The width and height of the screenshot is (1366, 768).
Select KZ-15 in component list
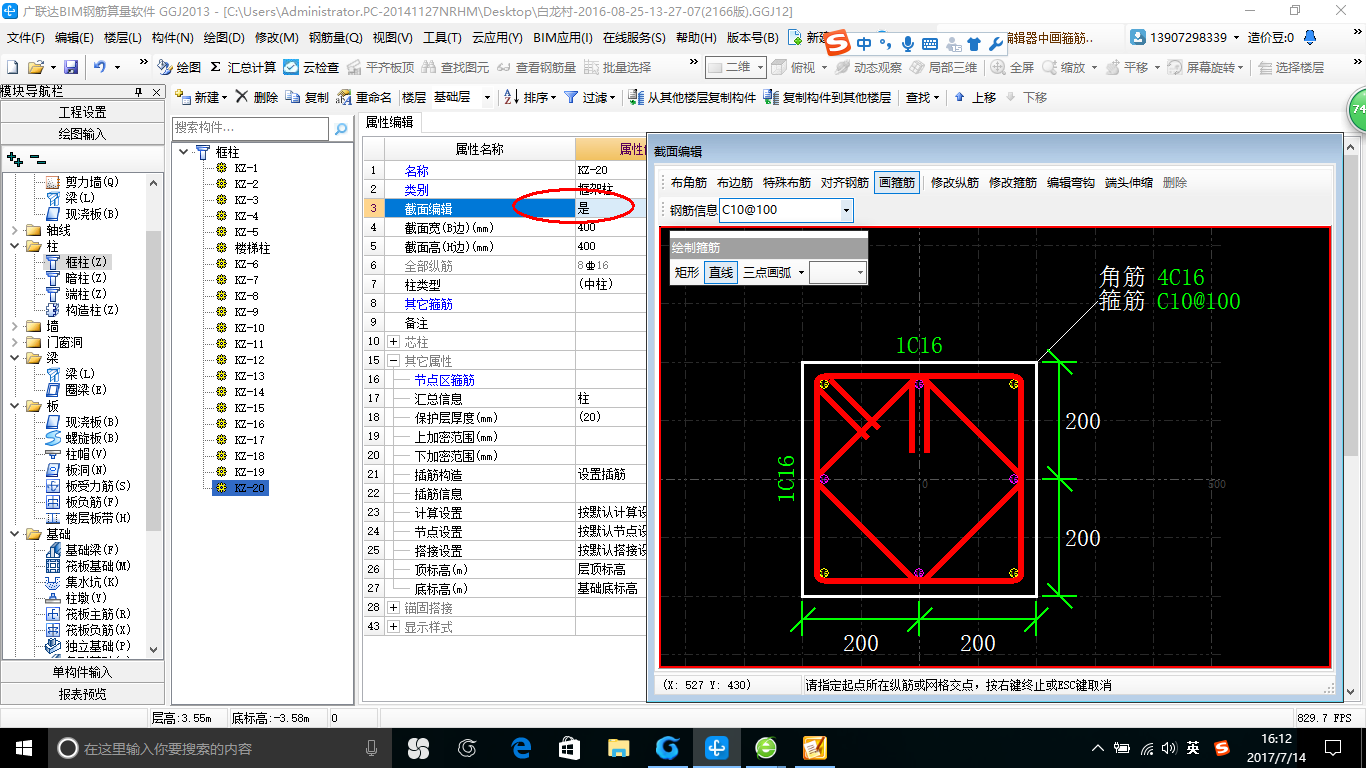249,408
